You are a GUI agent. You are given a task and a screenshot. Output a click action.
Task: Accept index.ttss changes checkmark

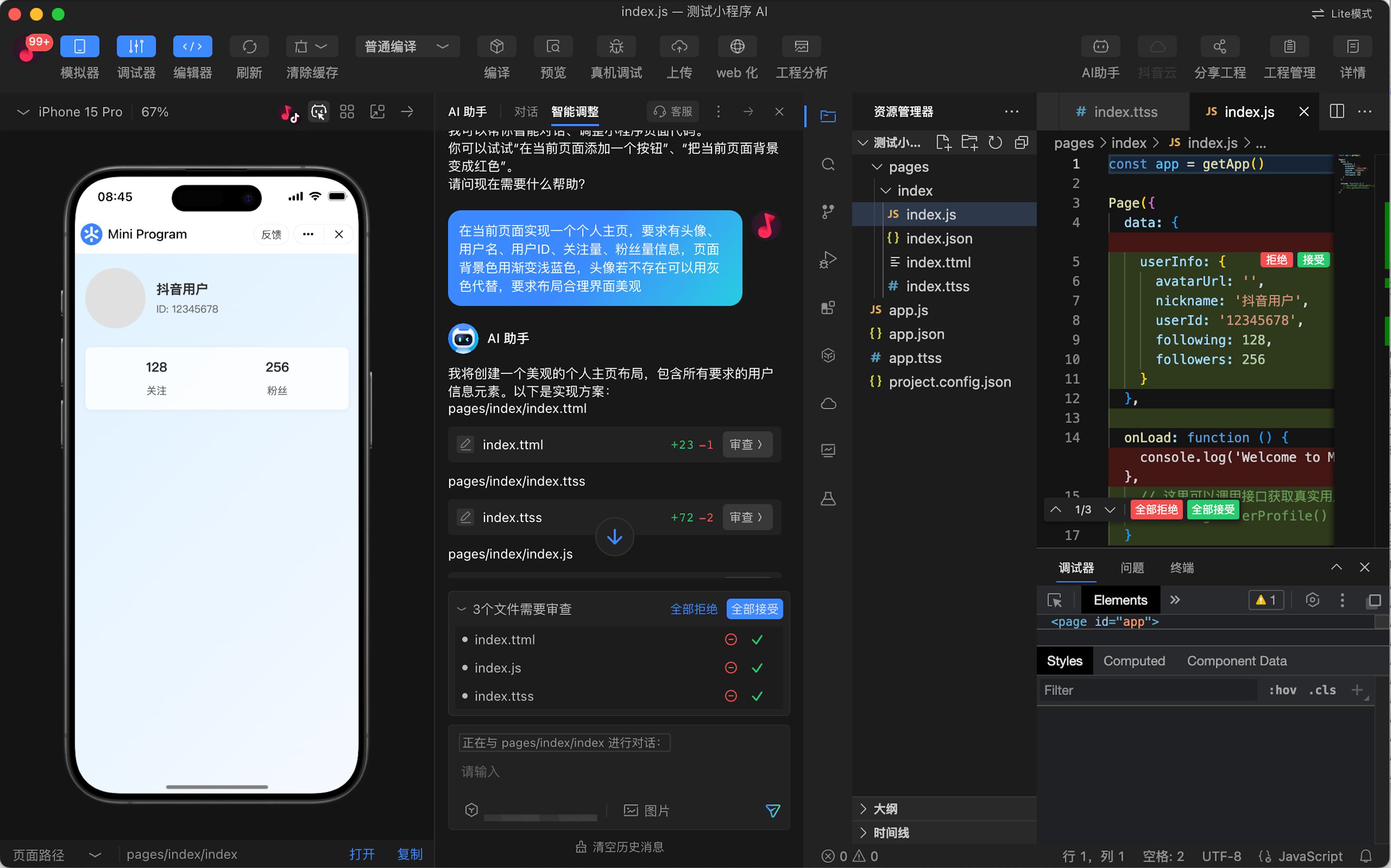(x=757, y=696)
